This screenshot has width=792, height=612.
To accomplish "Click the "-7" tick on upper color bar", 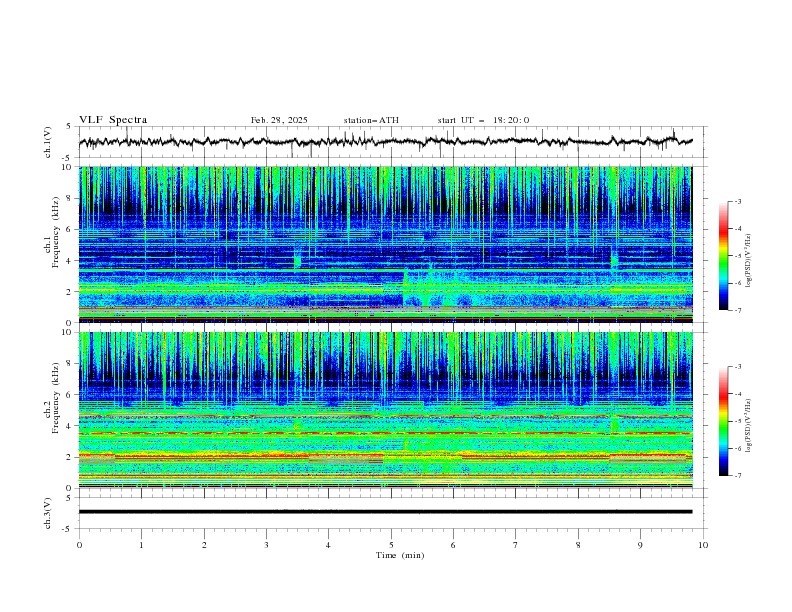I will (x=737, y=310).
